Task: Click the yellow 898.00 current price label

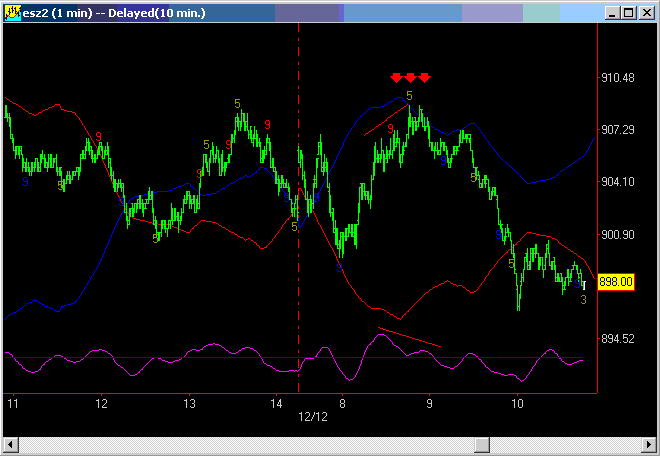Action: point(615,283)
